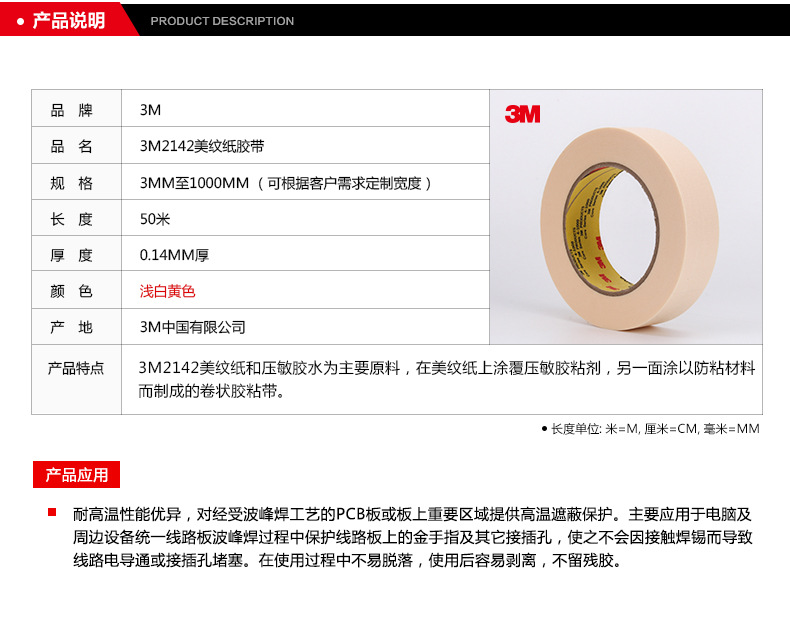Click the white dot in the 产品说明 header

(x=21, y=20)
